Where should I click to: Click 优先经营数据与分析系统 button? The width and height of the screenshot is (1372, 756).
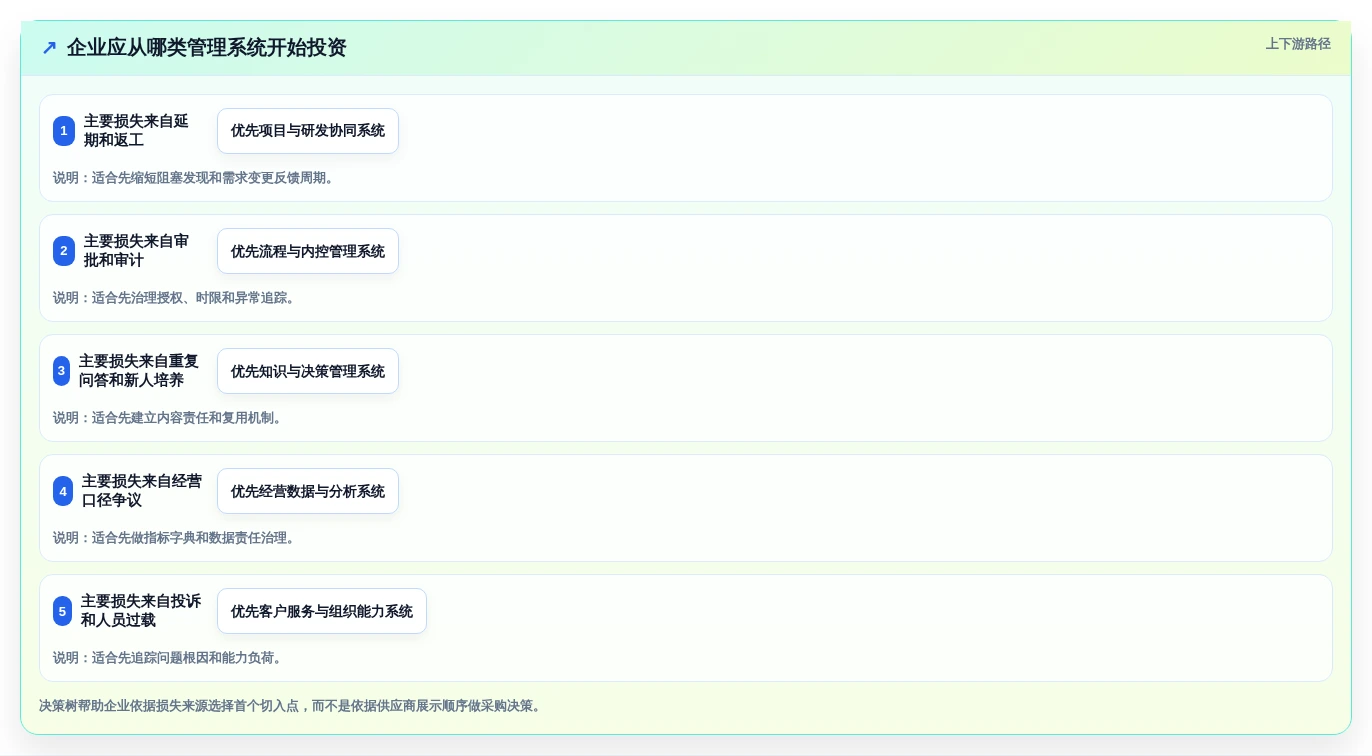[x=308, y=491]
